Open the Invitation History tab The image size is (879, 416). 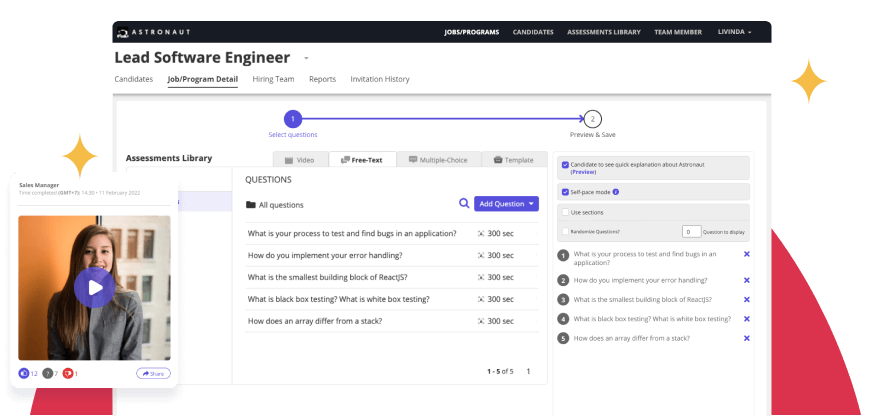(380, 79)
